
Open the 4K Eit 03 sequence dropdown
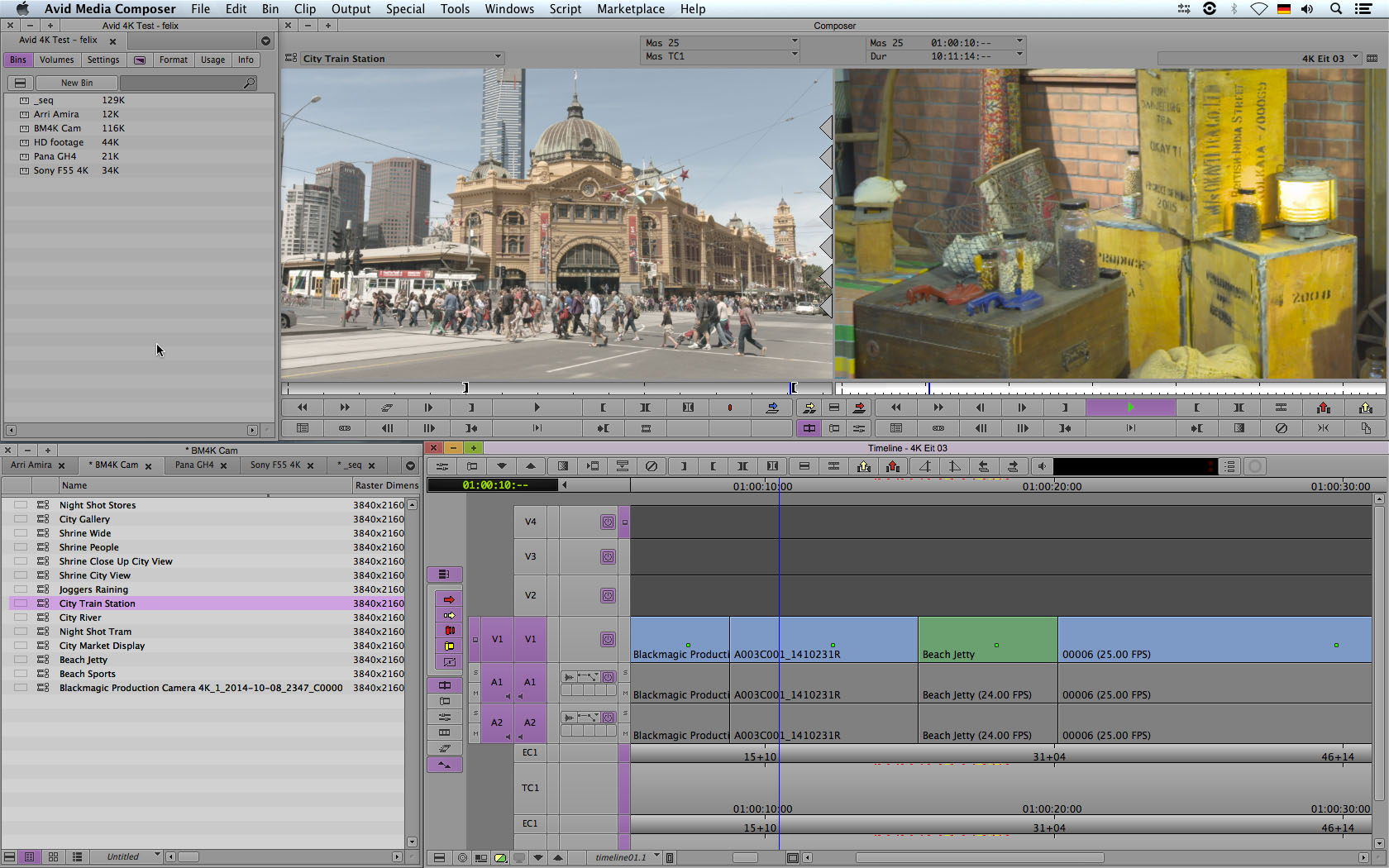point(1355,58)
